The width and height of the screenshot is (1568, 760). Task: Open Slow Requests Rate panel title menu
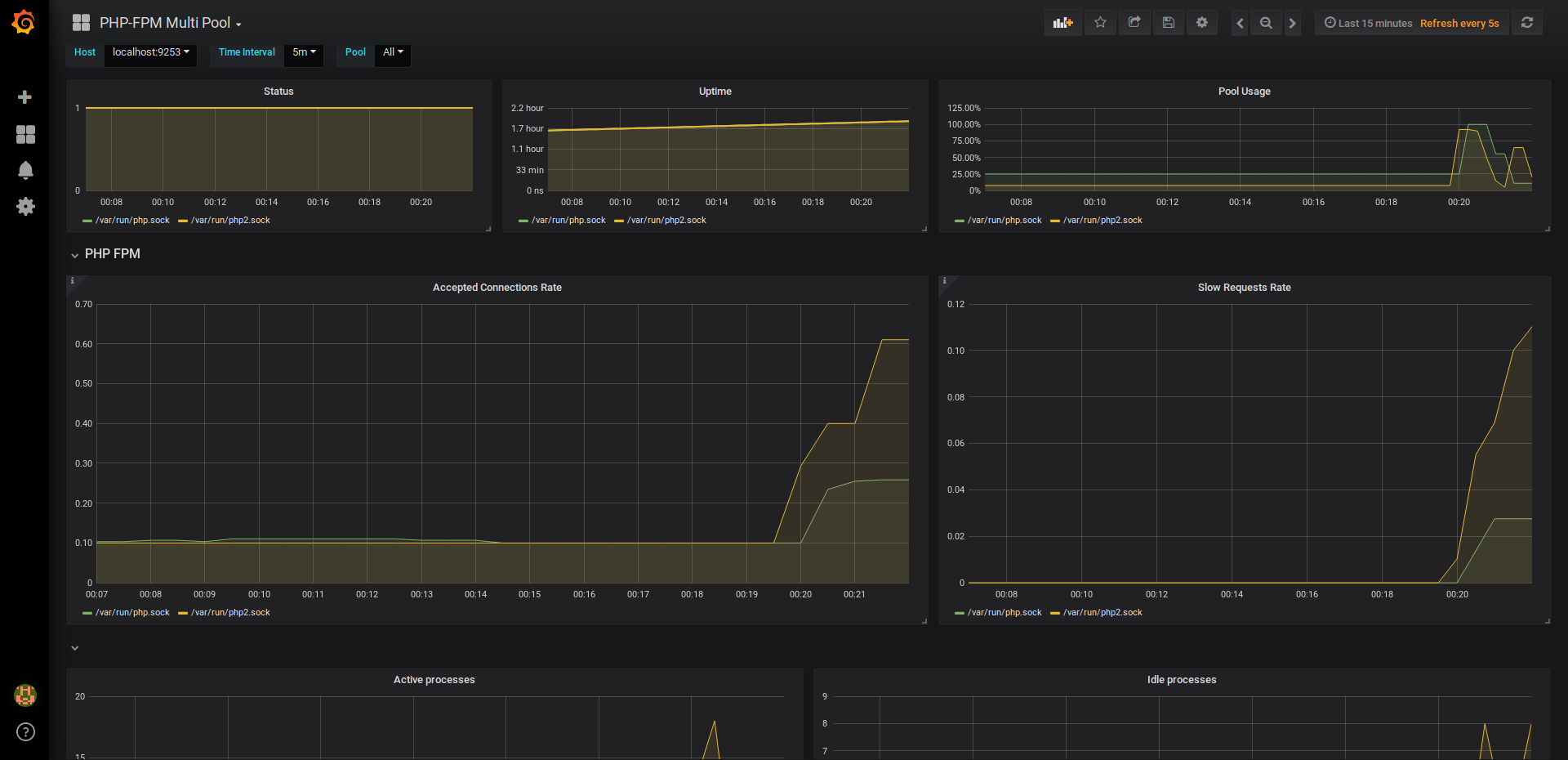pyautogui.click(x=1245, y=288)
